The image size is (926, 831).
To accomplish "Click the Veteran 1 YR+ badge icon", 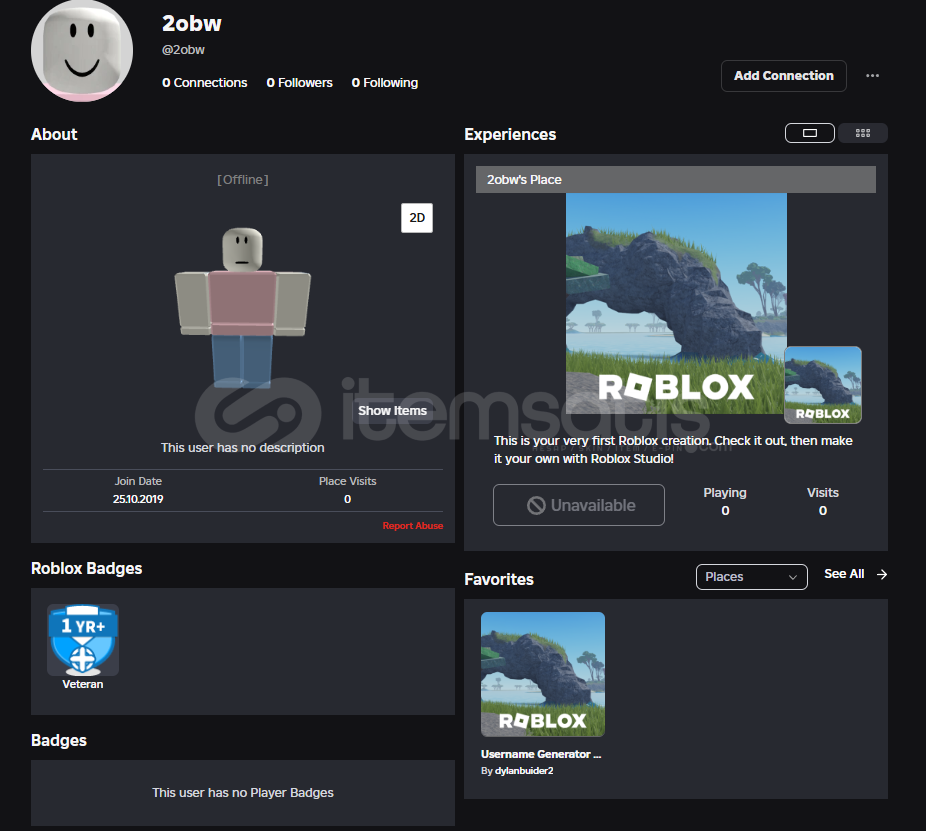I will point(83,640).
